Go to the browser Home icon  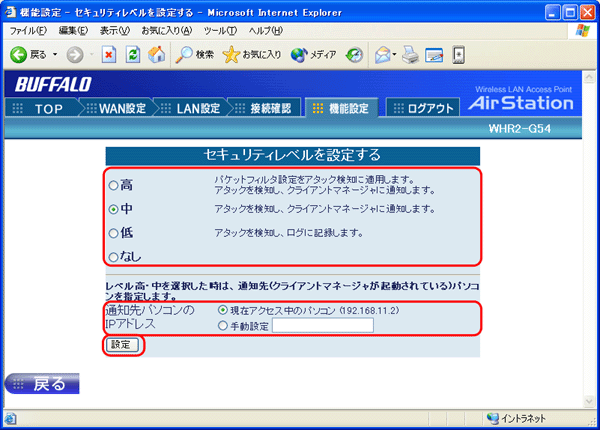156,55
